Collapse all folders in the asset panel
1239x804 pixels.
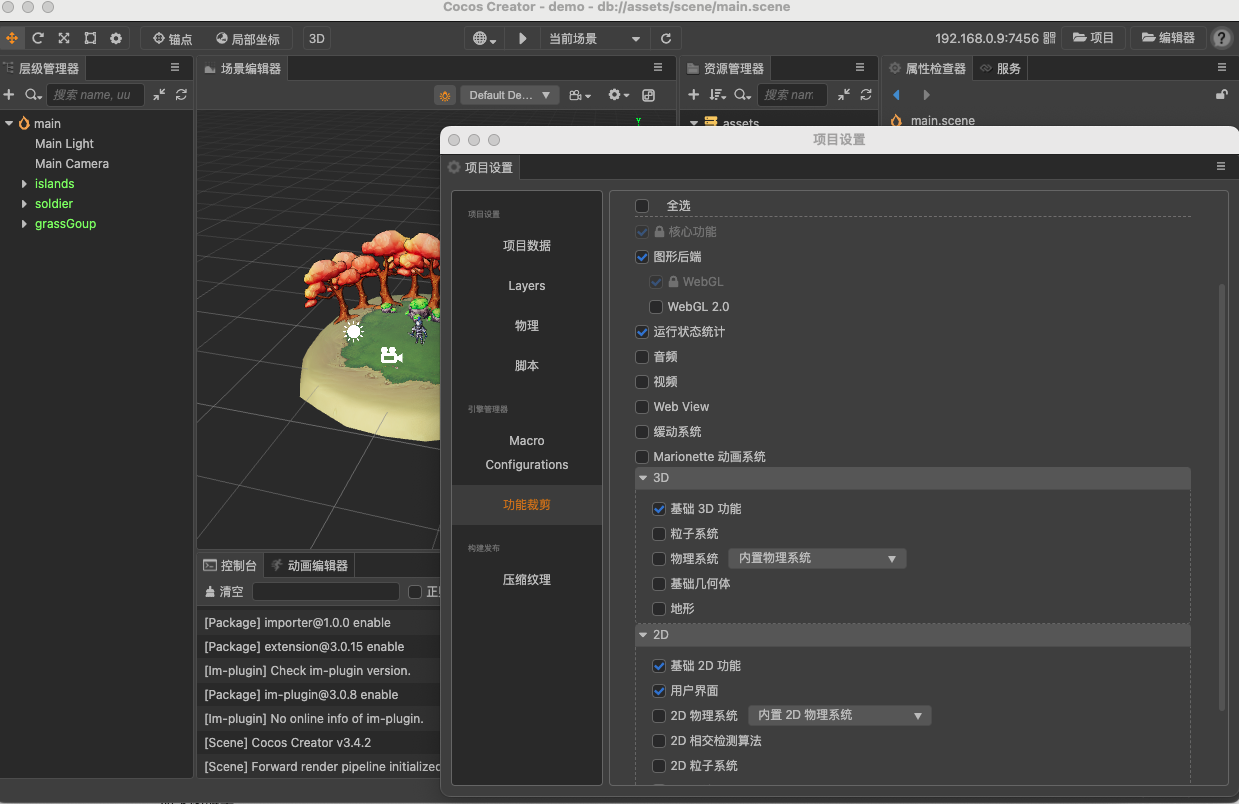pos(844,94)
